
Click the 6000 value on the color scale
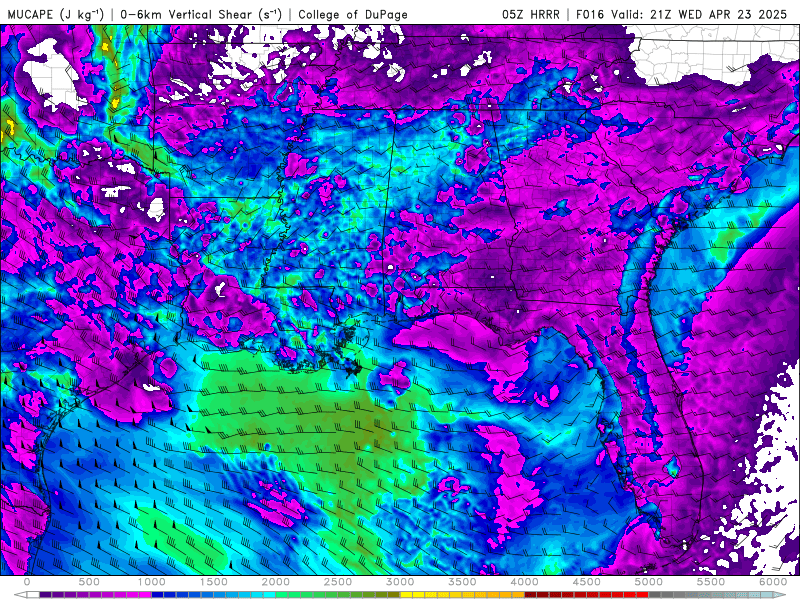pyautogui.click(x=773, y=582)
